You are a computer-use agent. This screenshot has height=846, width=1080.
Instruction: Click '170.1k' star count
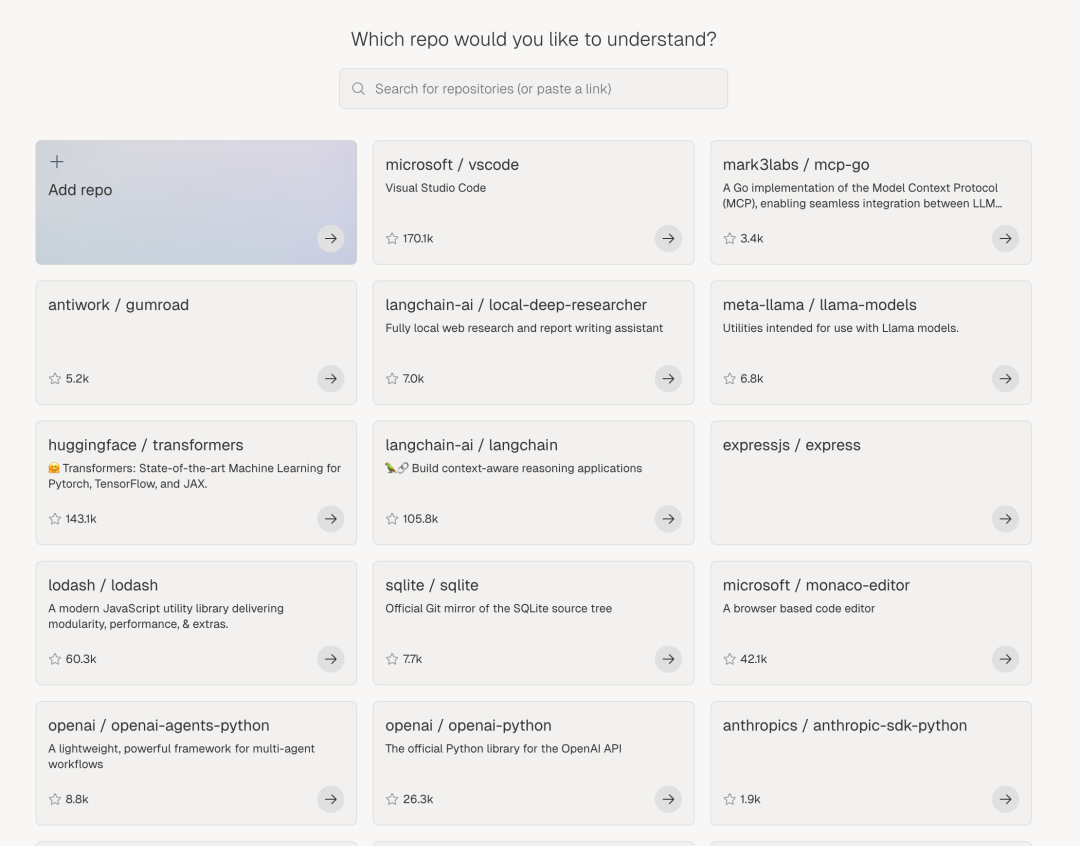[417, 238]
